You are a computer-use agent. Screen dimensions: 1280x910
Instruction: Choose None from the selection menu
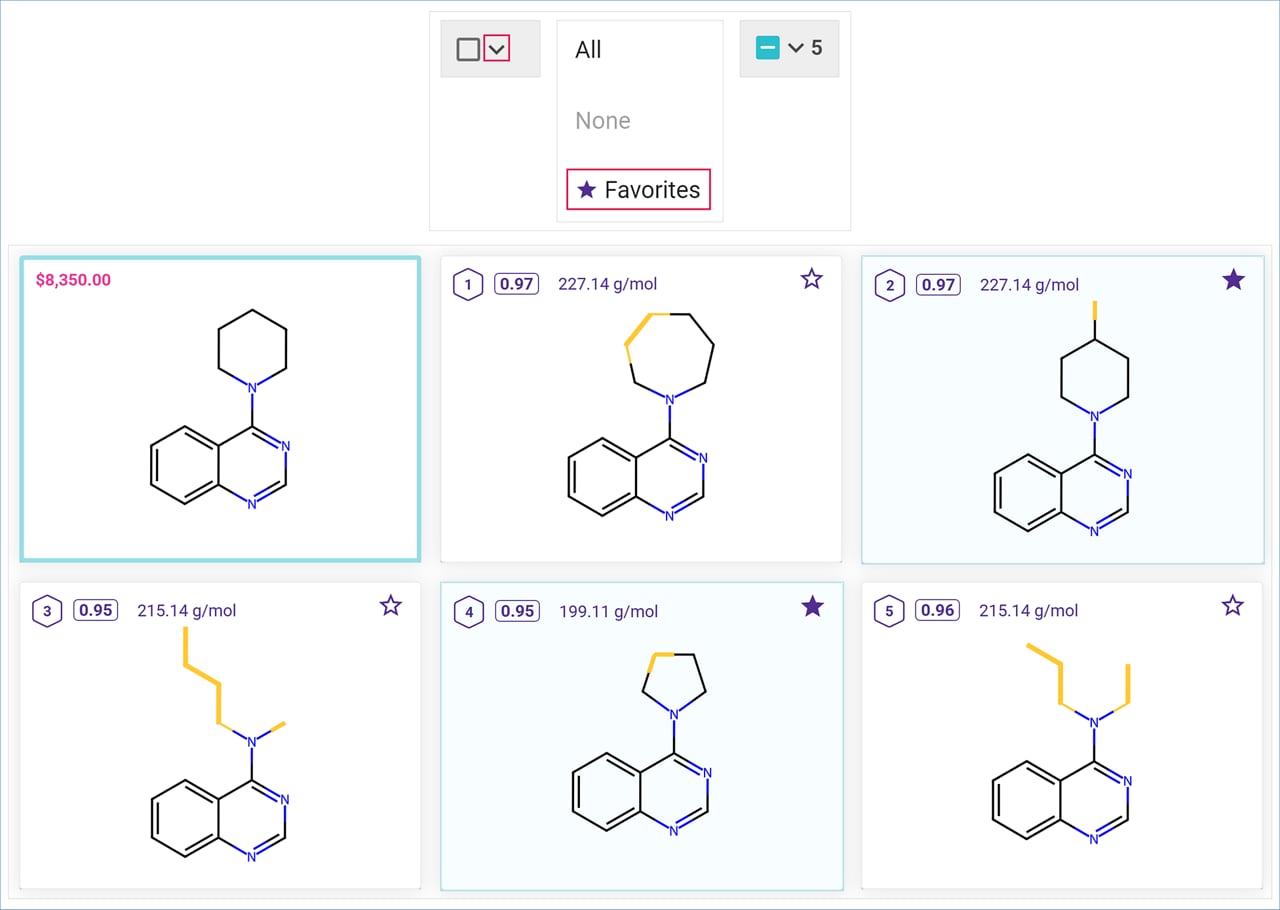click(602, 121)
